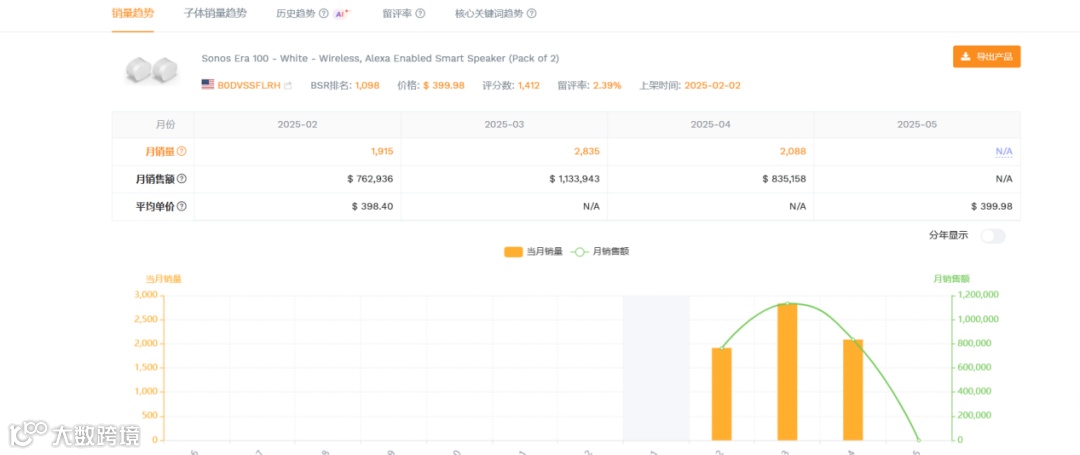Click the US flag icon
1080x455 pixels.
207,85
